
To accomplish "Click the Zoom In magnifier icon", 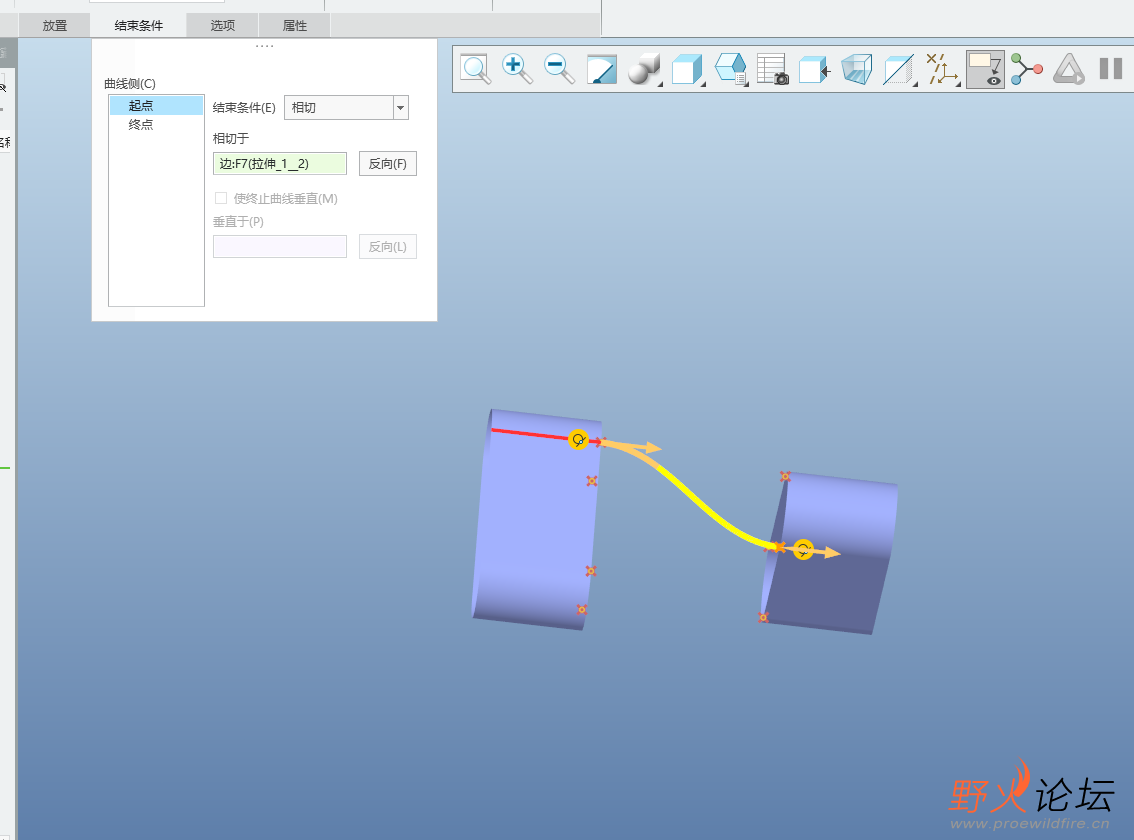I will pos(515,69).
